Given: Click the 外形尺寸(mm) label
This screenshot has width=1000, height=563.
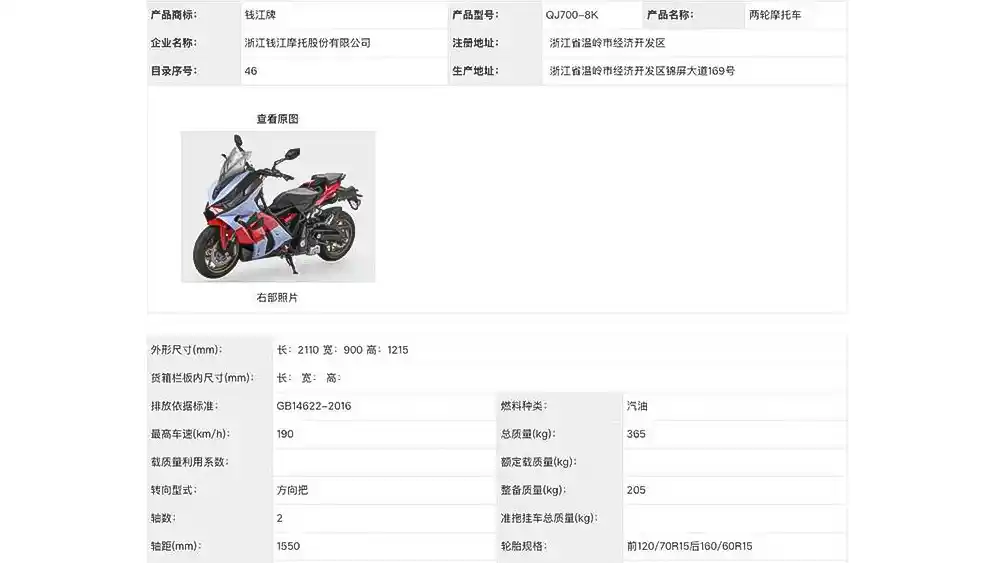Looking at the screenshot, I should point(186,349).
